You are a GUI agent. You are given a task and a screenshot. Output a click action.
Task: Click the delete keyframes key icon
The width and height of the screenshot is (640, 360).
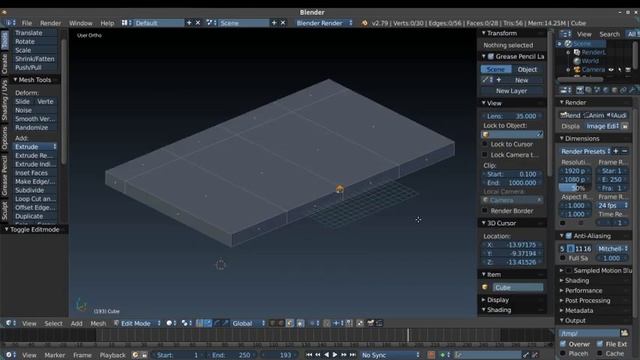[535, 355]
